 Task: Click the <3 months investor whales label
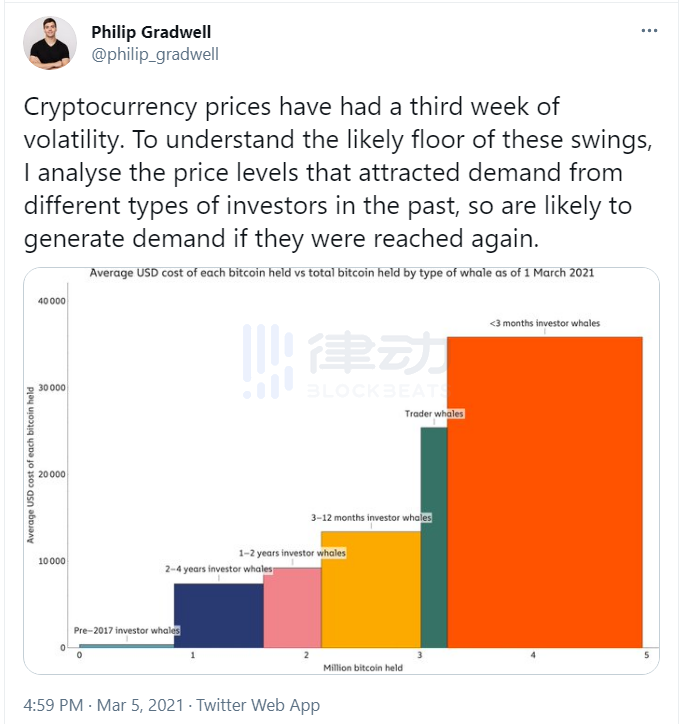pos(545,323)
